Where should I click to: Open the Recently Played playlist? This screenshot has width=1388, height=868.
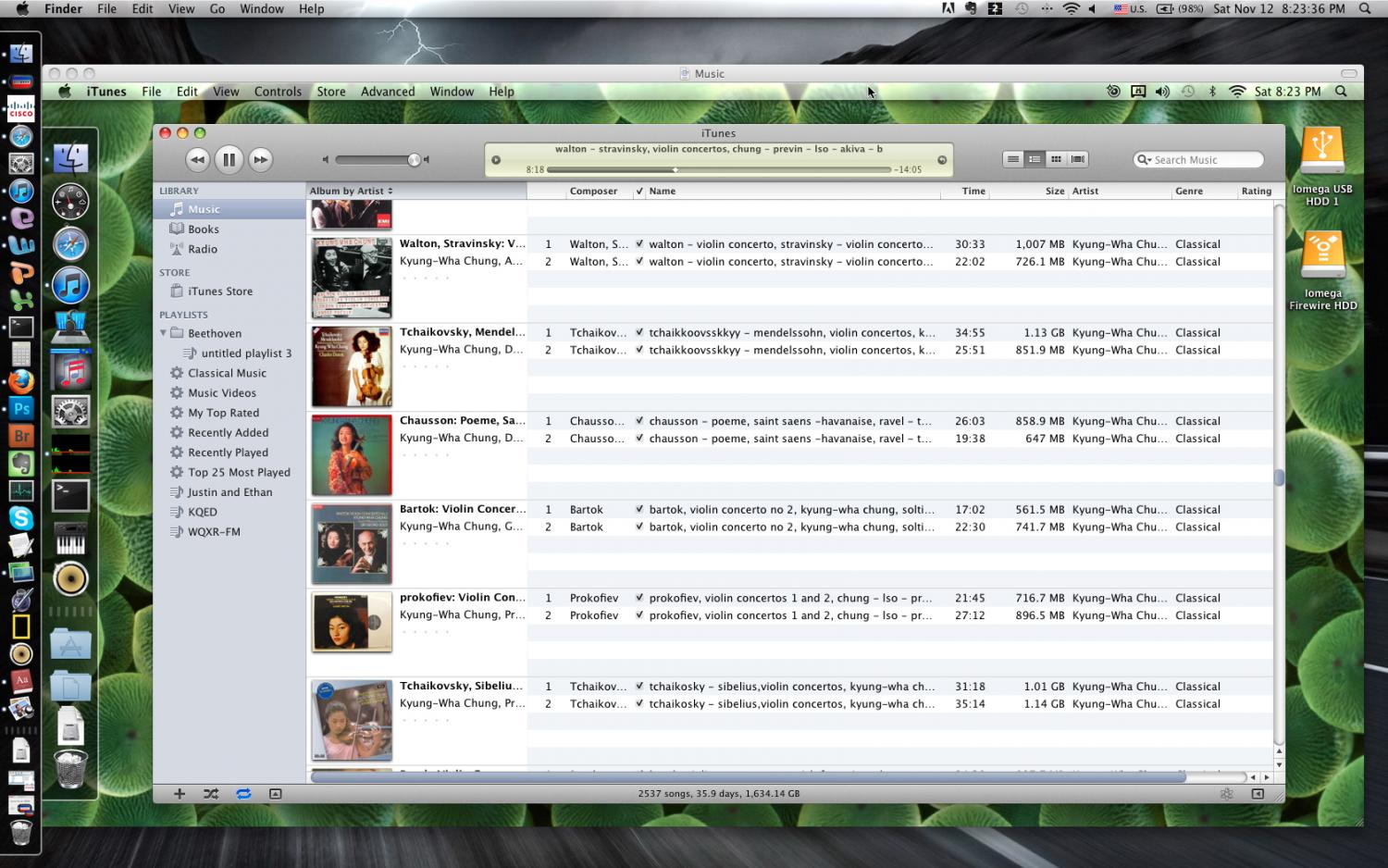(229, 453)
